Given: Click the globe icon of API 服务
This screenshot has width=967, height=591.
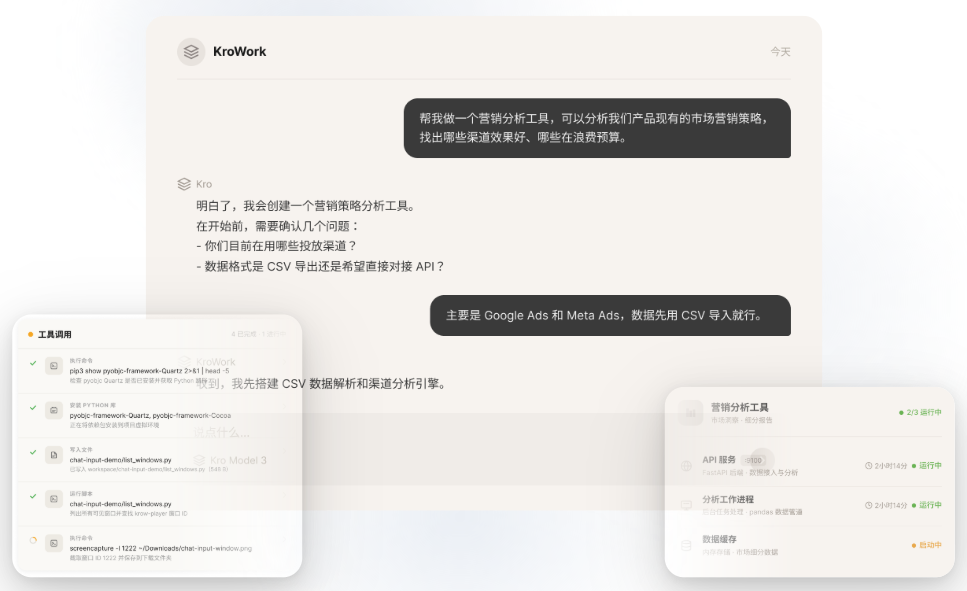Looking at the screenshot, I should tap(686, 466).
